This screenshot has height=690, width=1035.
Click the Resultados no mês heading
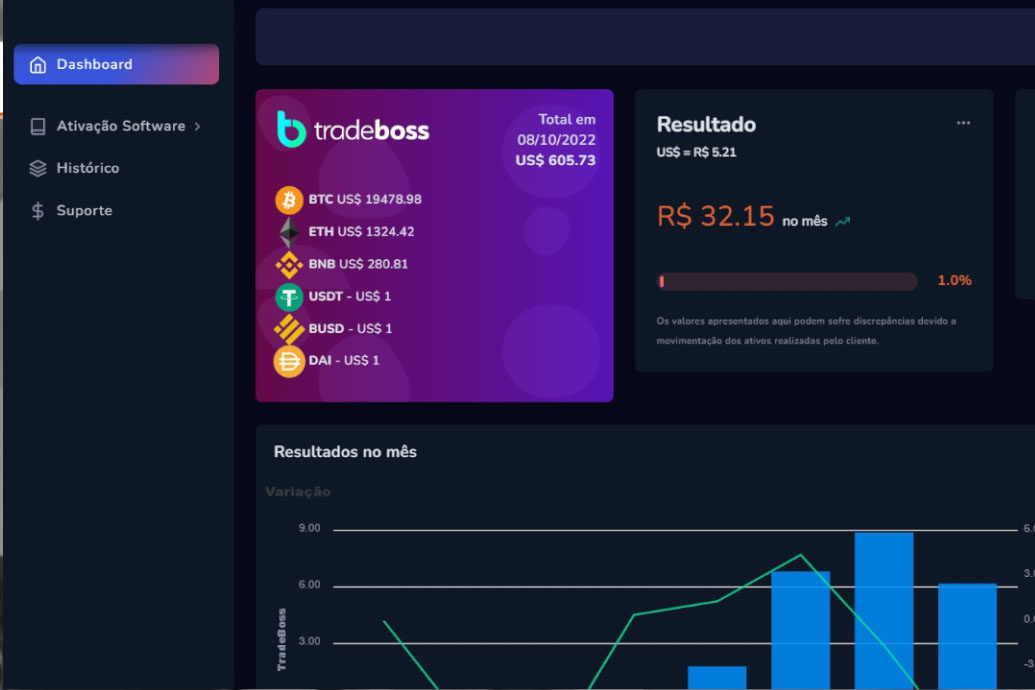coord(345,452)
